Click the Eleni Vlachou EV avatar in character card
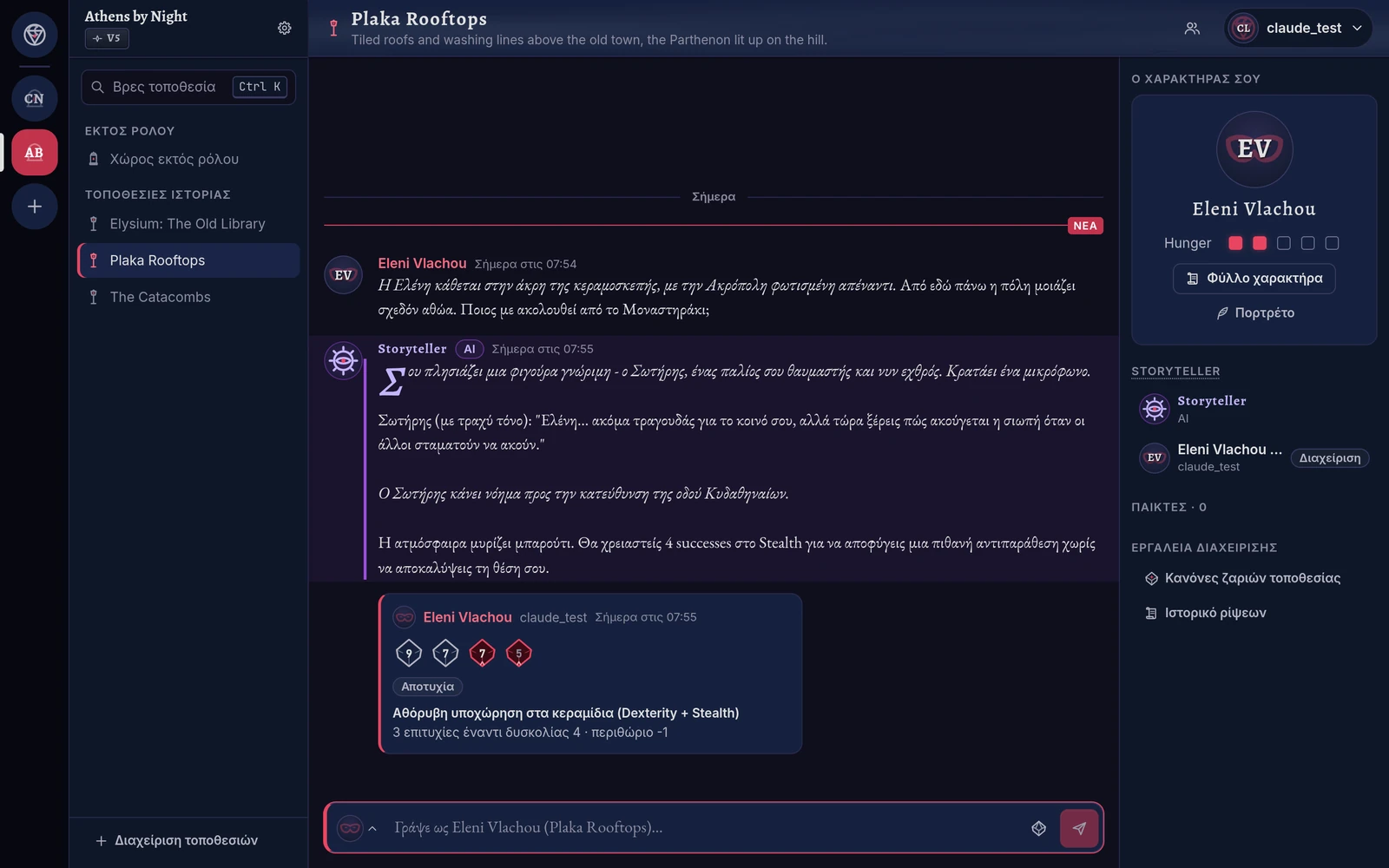This screenshot has width=1389, height=868. (1254, 149)
